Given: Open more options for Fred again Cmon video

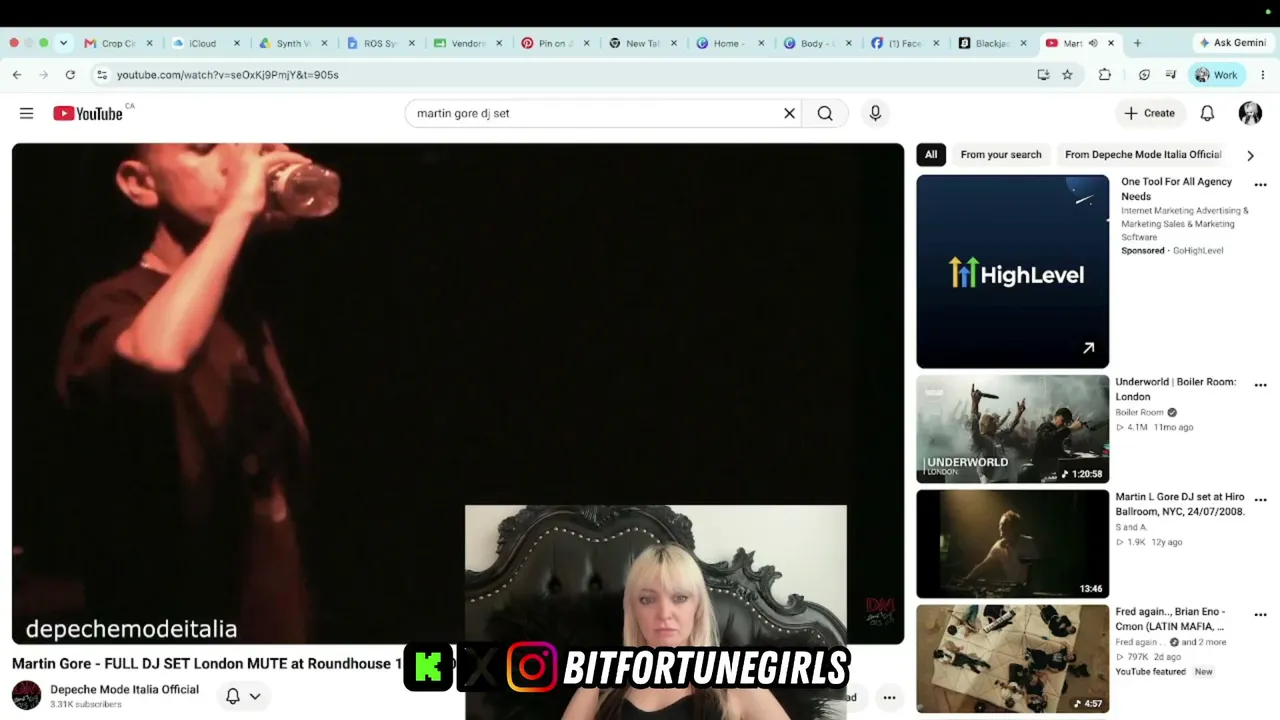Looking at the screenshot, I should pos(1260,615).
